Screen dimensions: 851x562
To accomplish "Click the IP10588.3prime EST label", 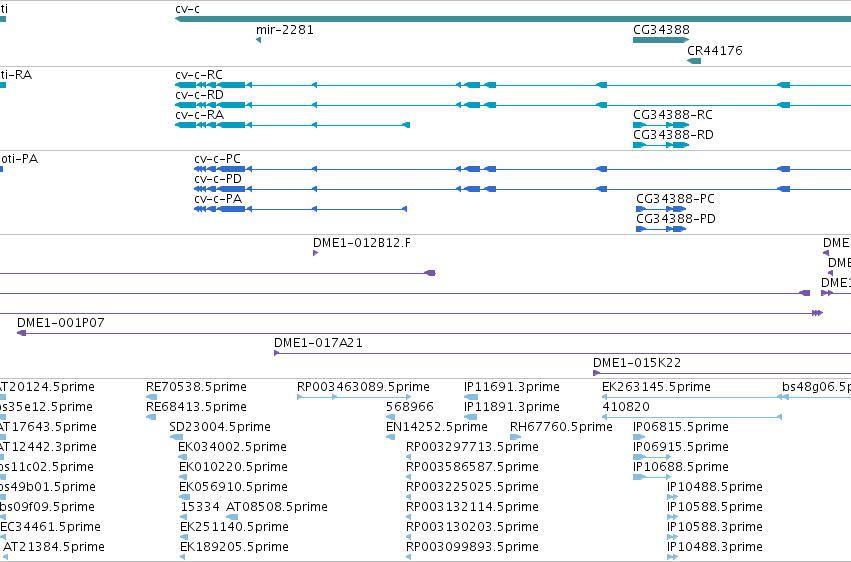I will point(715,527).
